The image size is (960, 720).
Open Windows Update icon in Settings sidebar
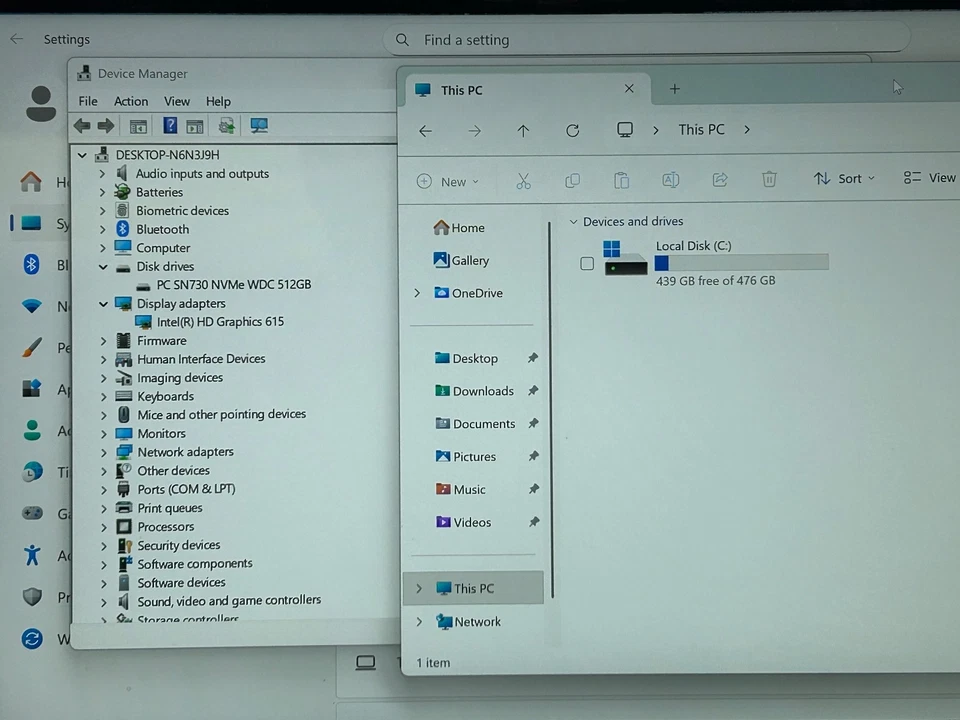point(32,639)
